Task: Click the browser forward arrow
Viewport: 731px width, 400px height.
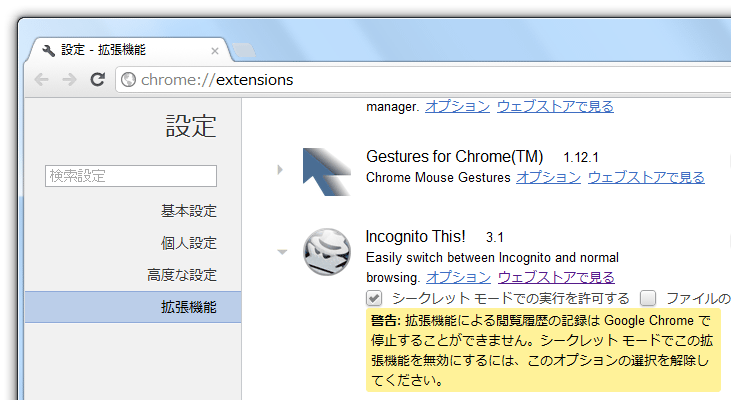Action: click(69, 80)
